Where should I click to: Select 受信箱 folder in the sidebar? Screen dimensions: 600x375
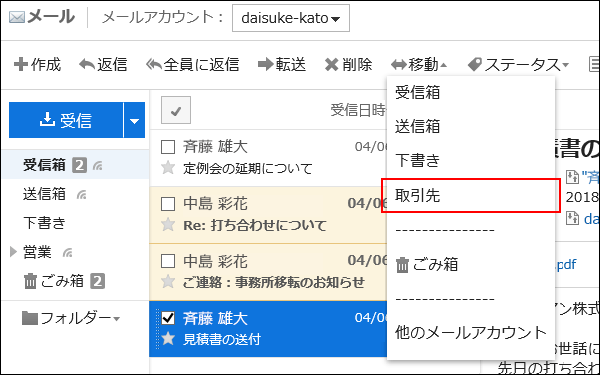44,165
